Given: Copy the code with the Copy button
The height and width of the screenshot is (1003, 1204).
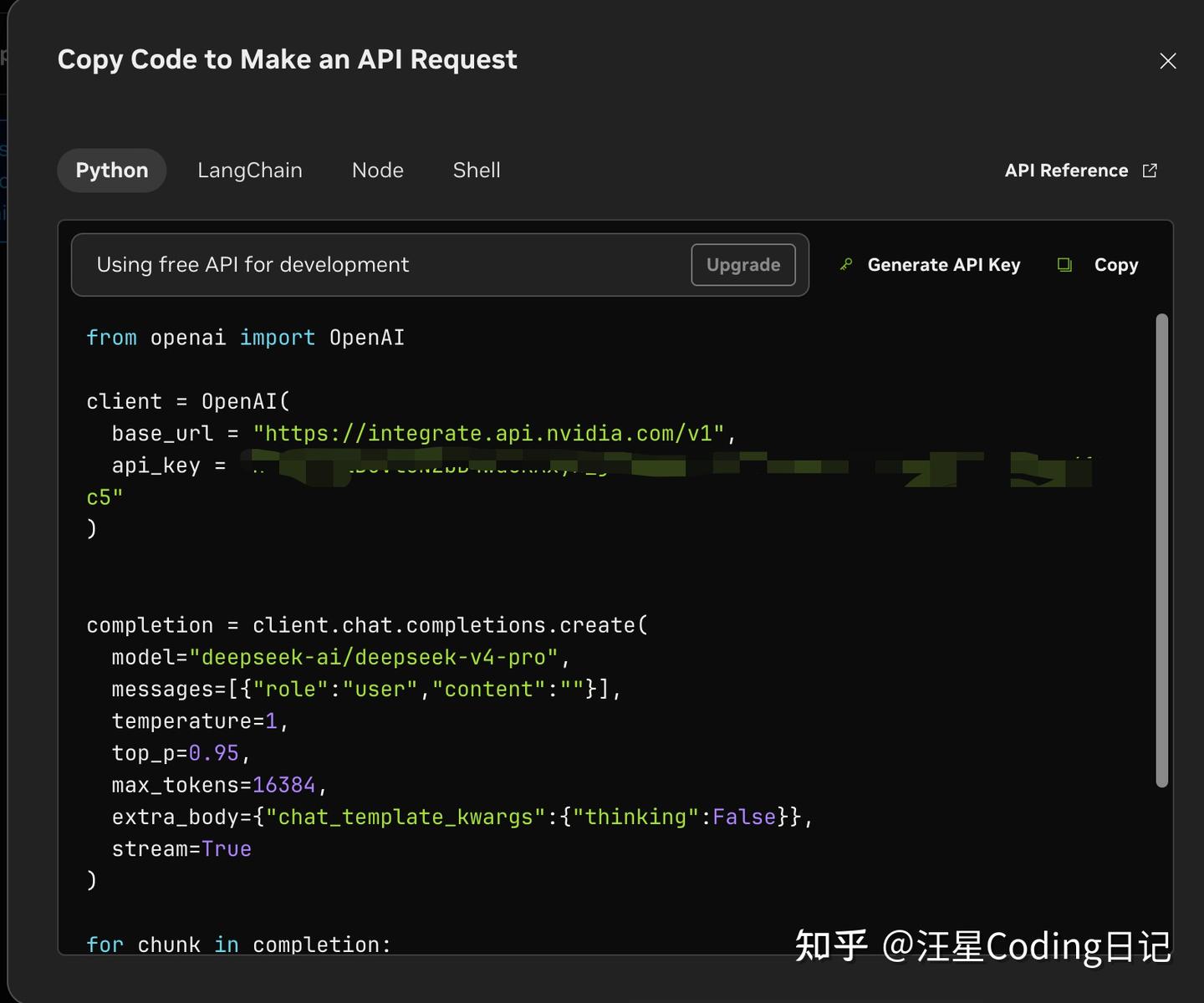Looking at the screenshot, I should (1116, 265).
